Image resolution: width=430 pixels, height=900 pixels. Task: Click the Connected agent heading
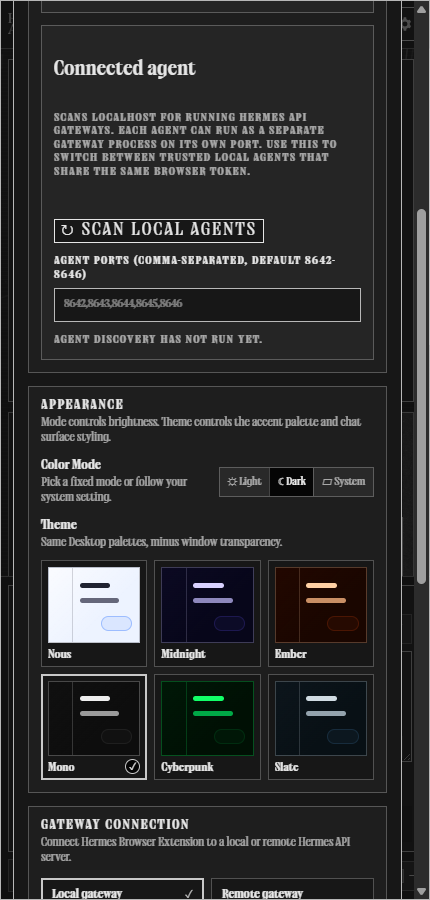125,68
